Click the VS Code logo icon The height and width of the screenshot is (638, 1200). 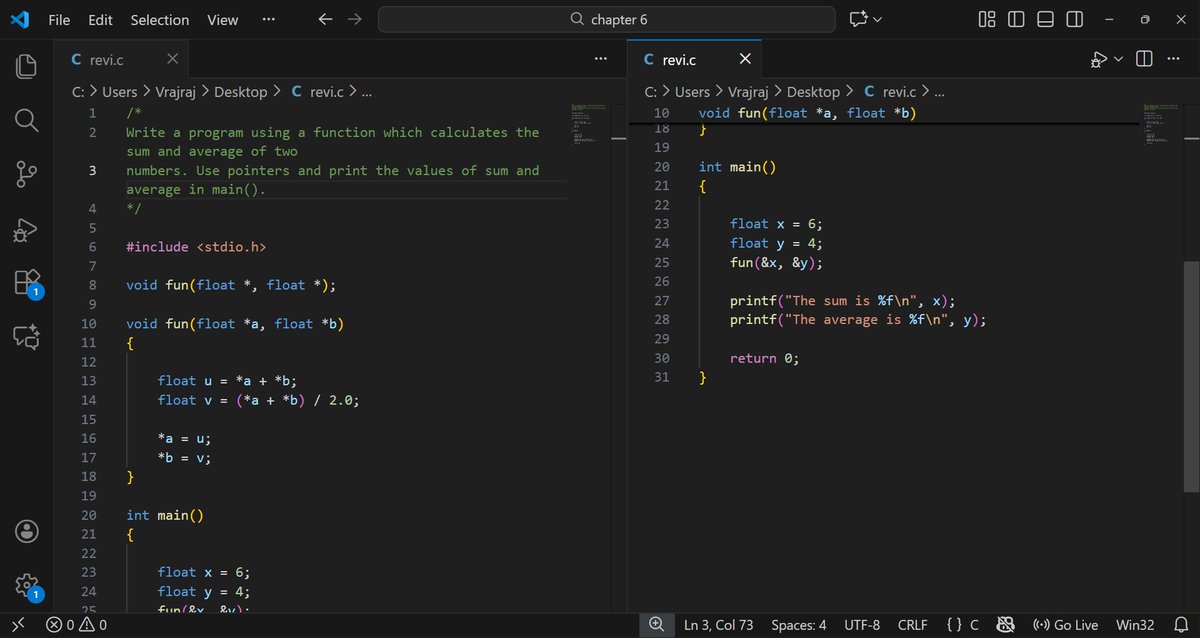[x=21, y=19]
